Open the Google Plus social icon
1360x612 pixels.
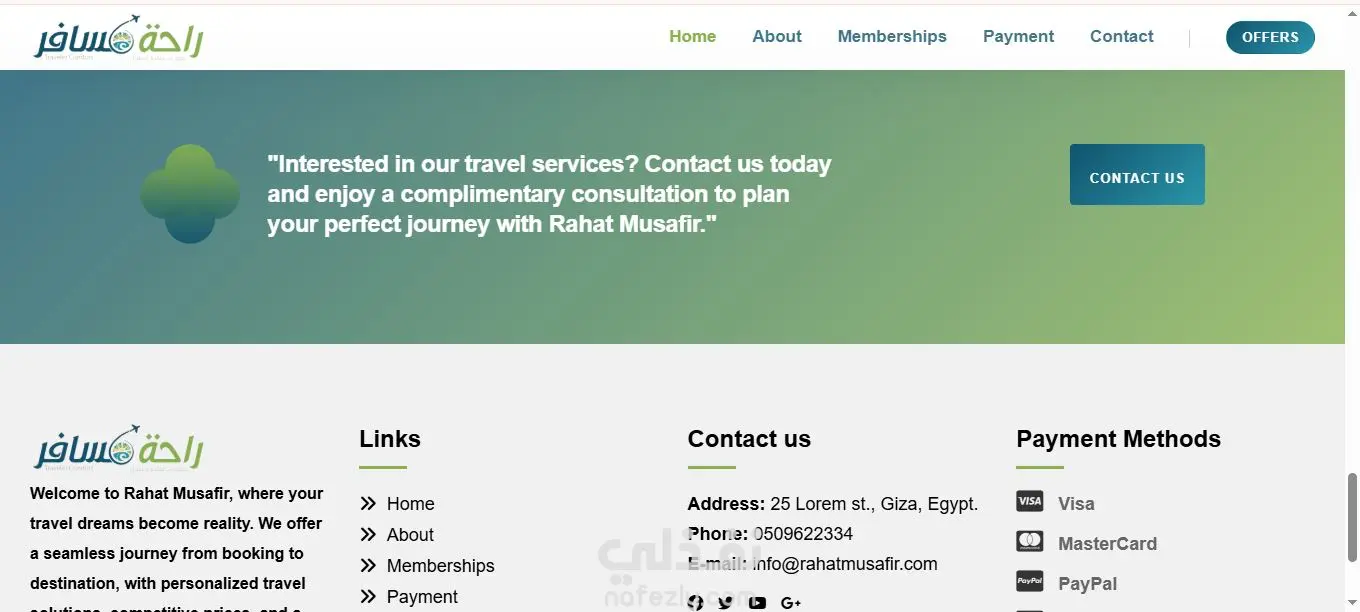[790, 602]
